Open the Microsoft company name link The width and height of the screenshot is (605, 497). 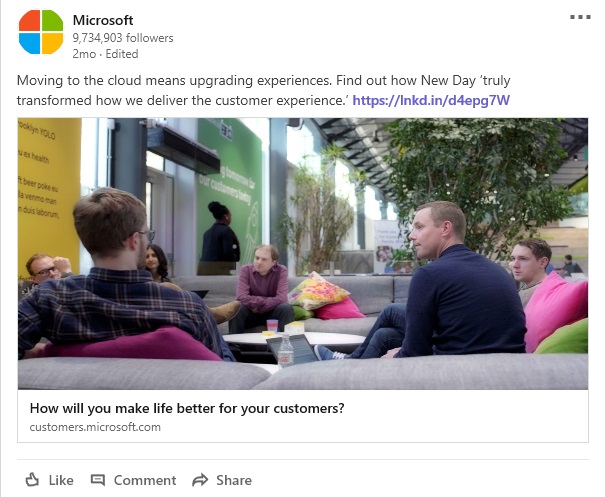point(103,20)
